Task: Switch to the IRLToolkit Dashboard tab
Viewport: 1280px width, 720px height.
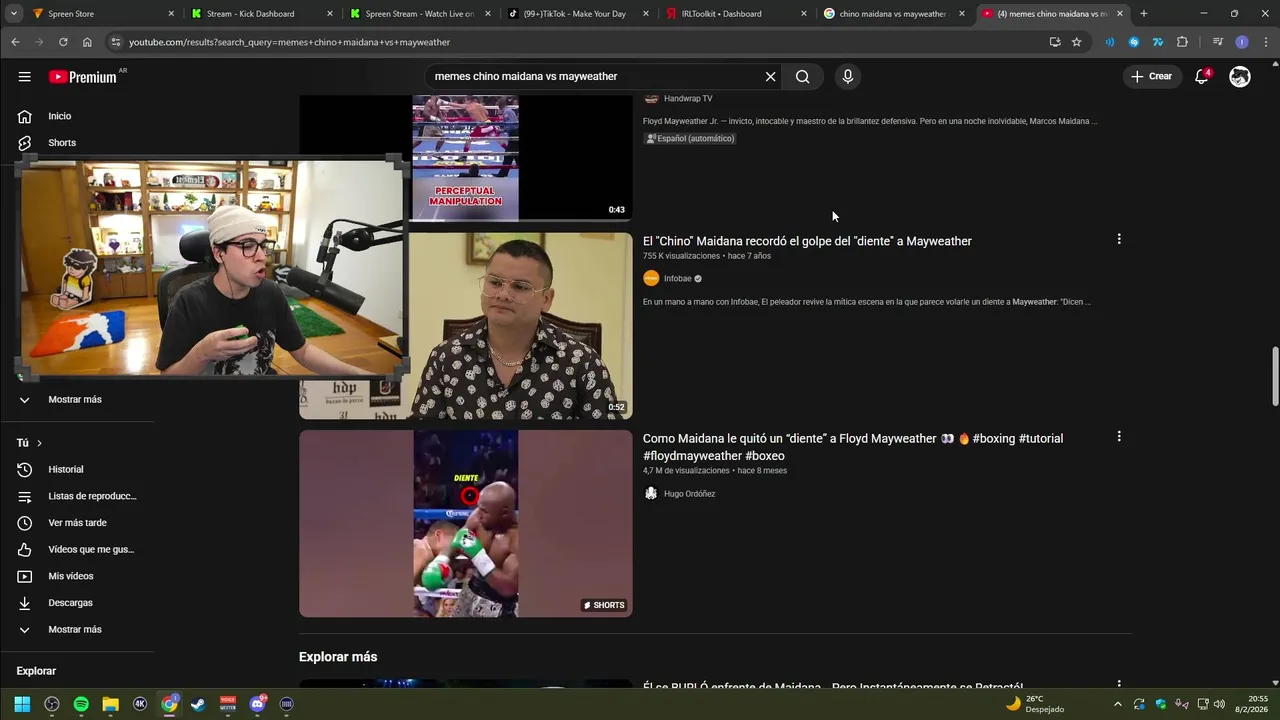Action: (x=736, y=14)
